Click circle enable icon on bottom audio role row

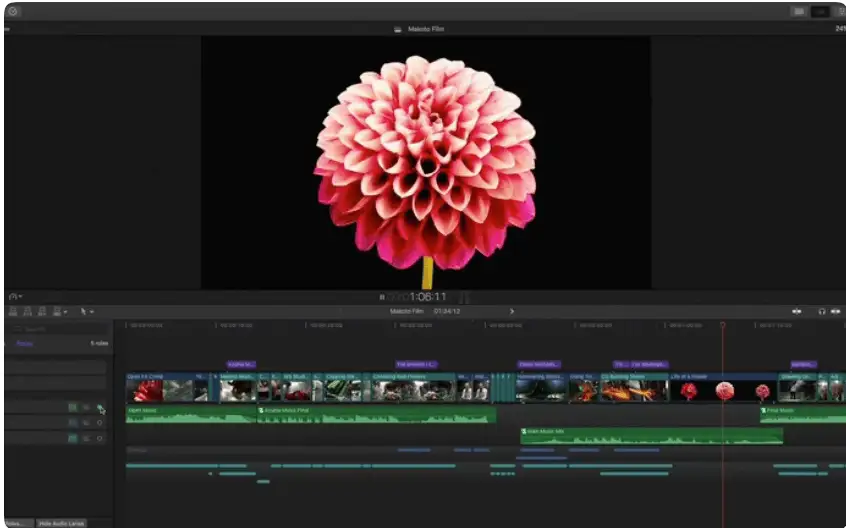(100, 438)
